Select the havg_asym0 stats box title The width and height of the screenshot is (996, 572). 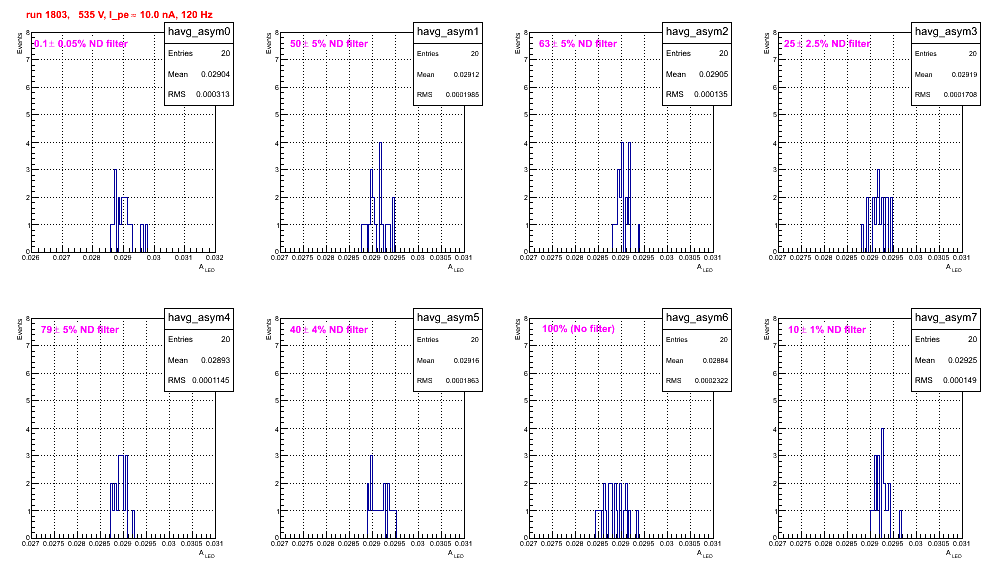(199, 32)
